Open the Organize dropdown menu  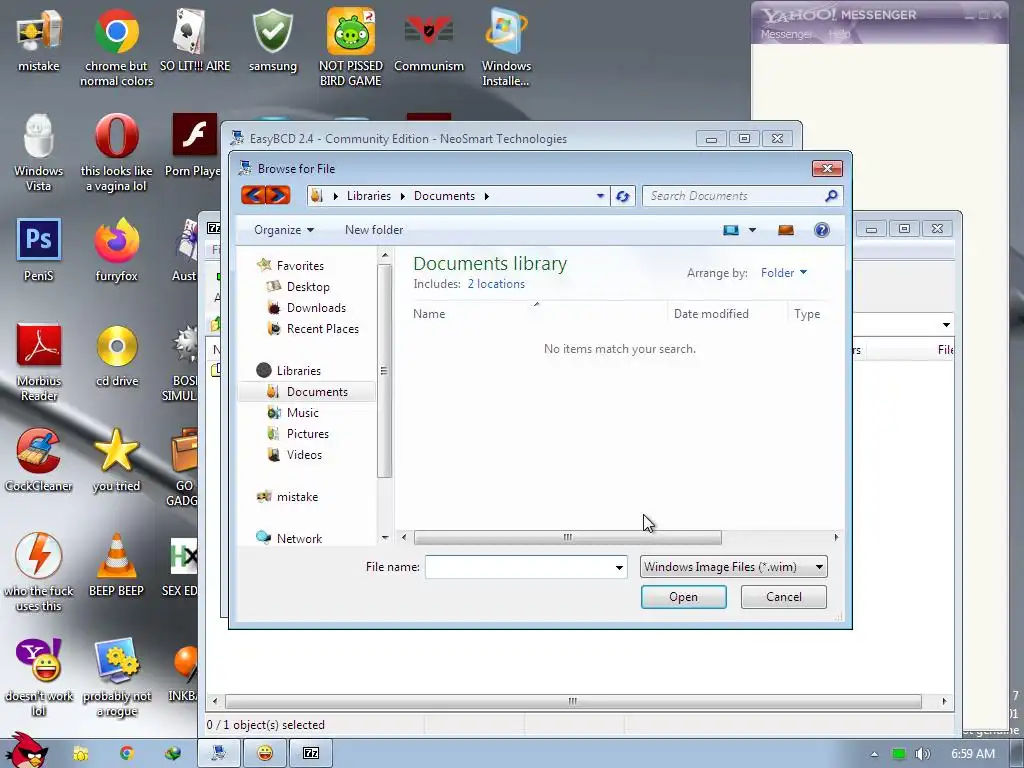point(284,230)
